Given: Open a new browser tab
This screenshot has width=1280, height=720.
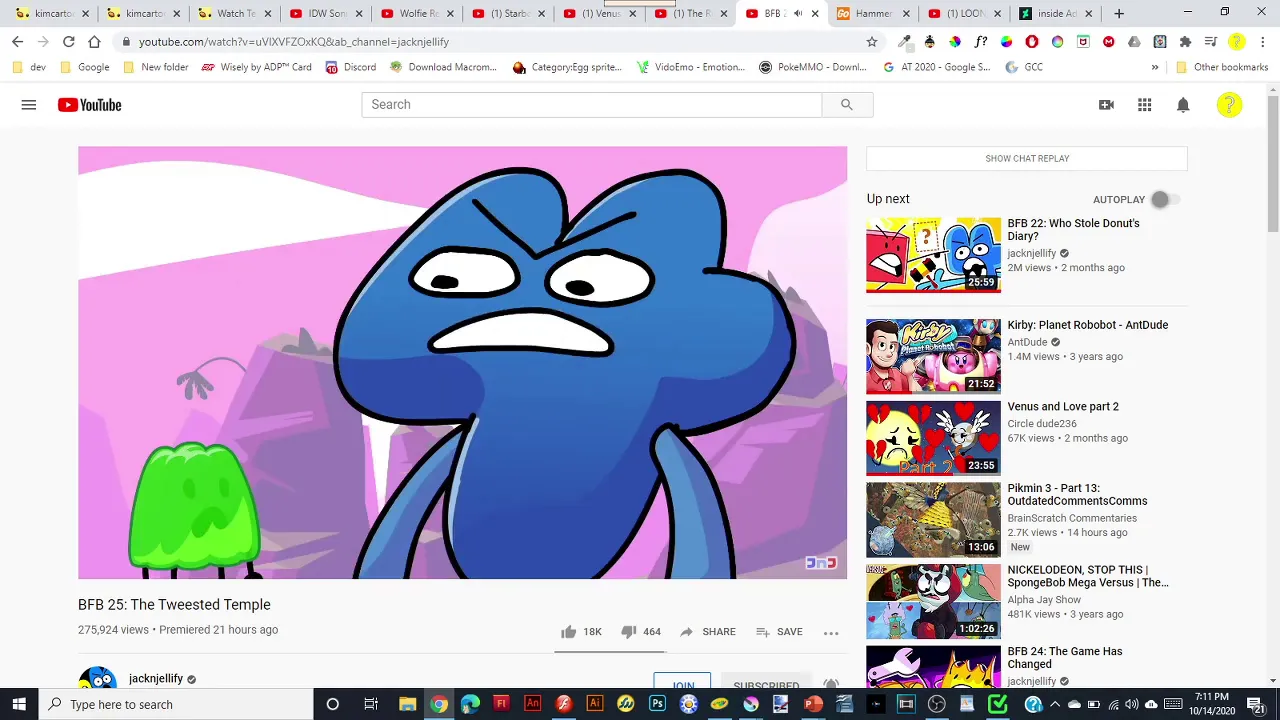Looking at the screenshot, I should click(1119, 13).
